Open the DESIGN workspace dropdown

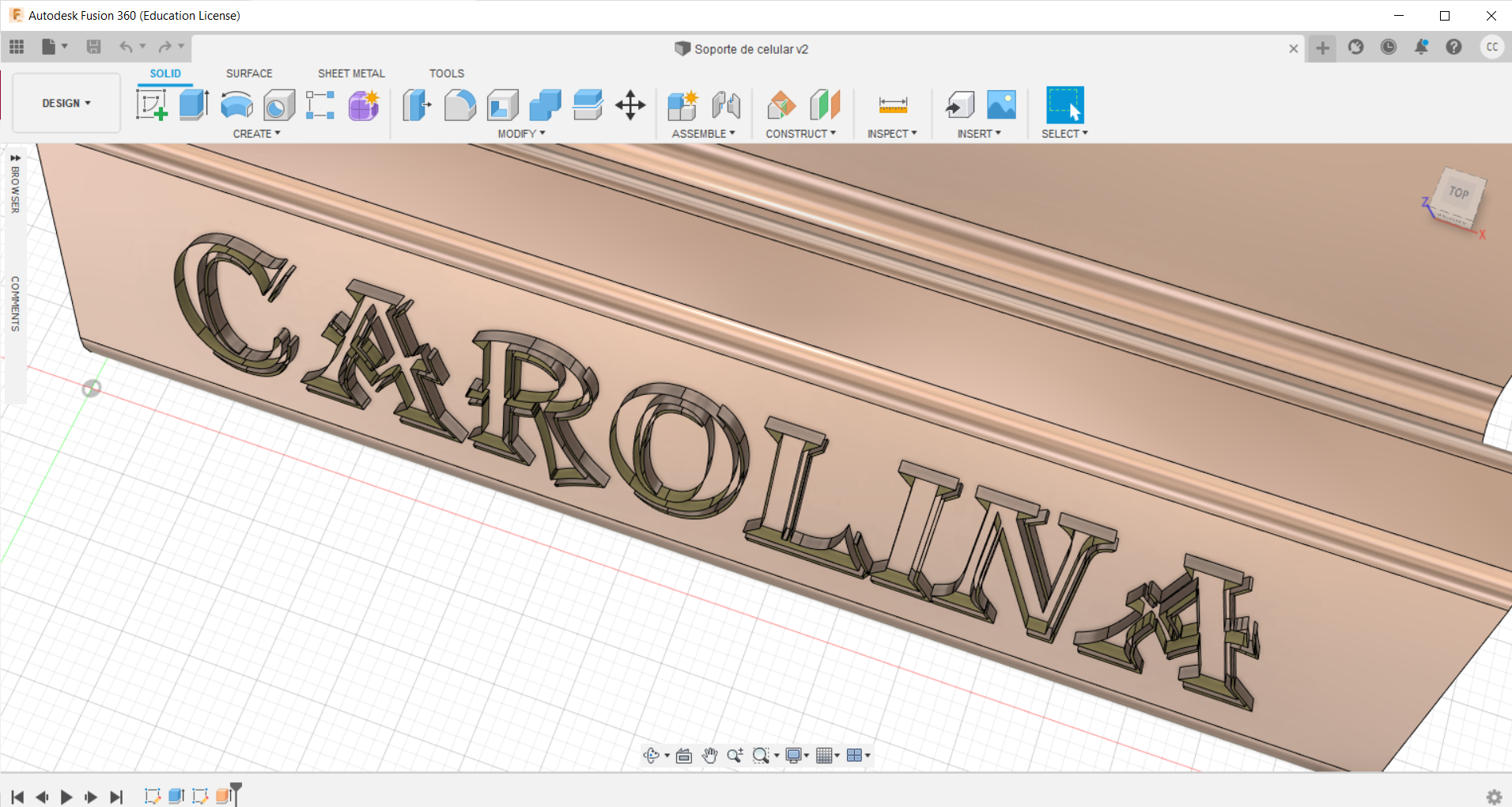(66, 103)
